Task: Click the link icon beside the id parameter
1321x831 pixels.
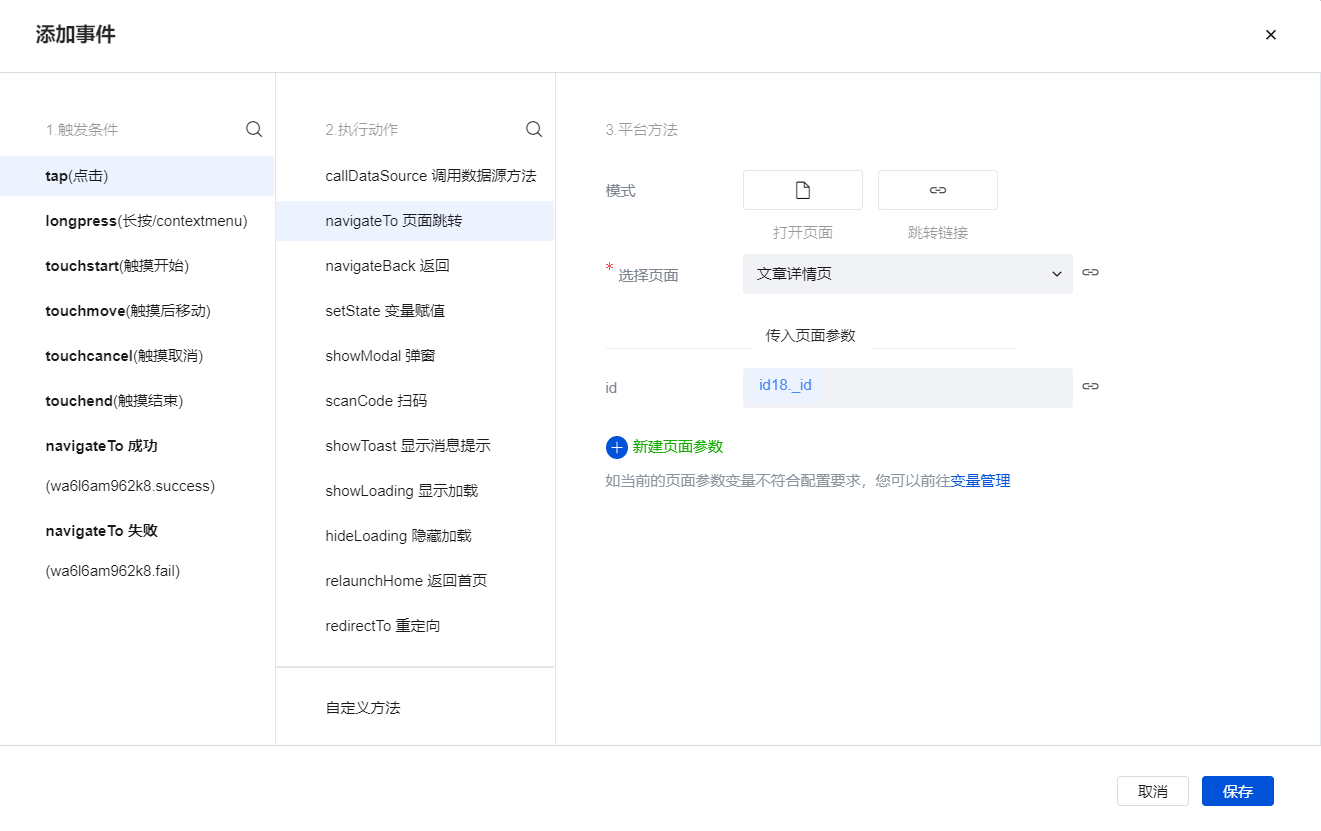Action: coord(1089,387)
